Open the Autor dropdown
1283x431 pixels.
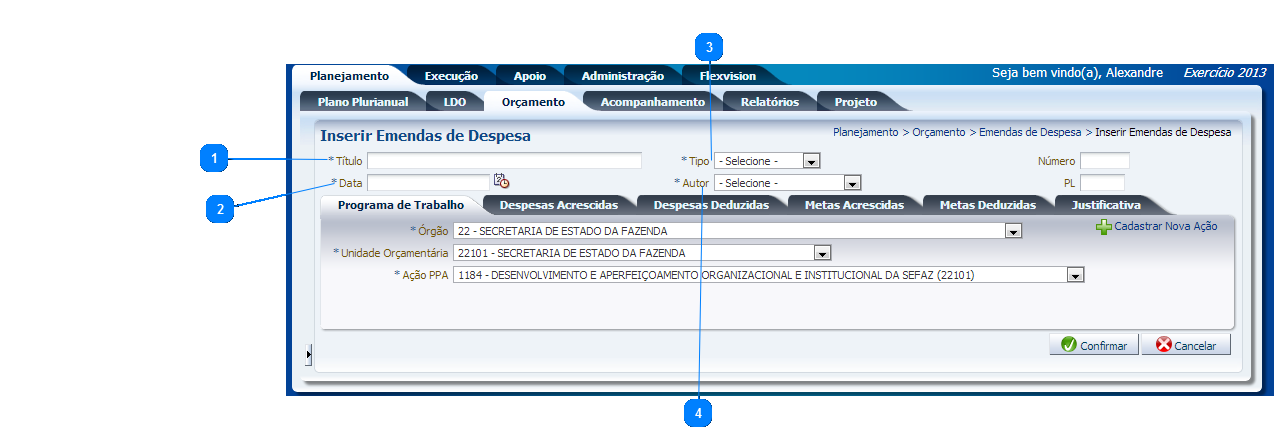click(852, 183)
